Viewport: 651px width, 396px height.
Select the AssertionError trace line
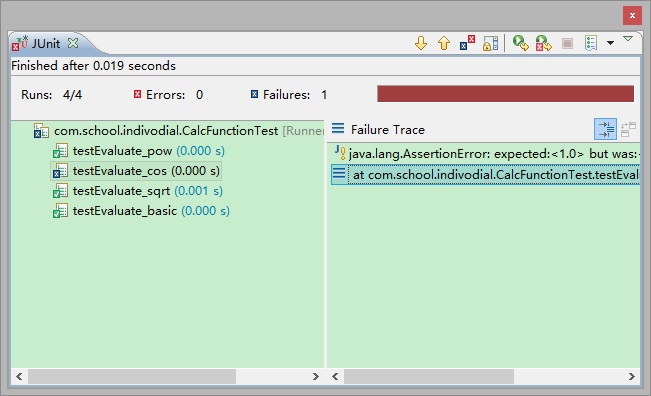[x=487, y=154]
